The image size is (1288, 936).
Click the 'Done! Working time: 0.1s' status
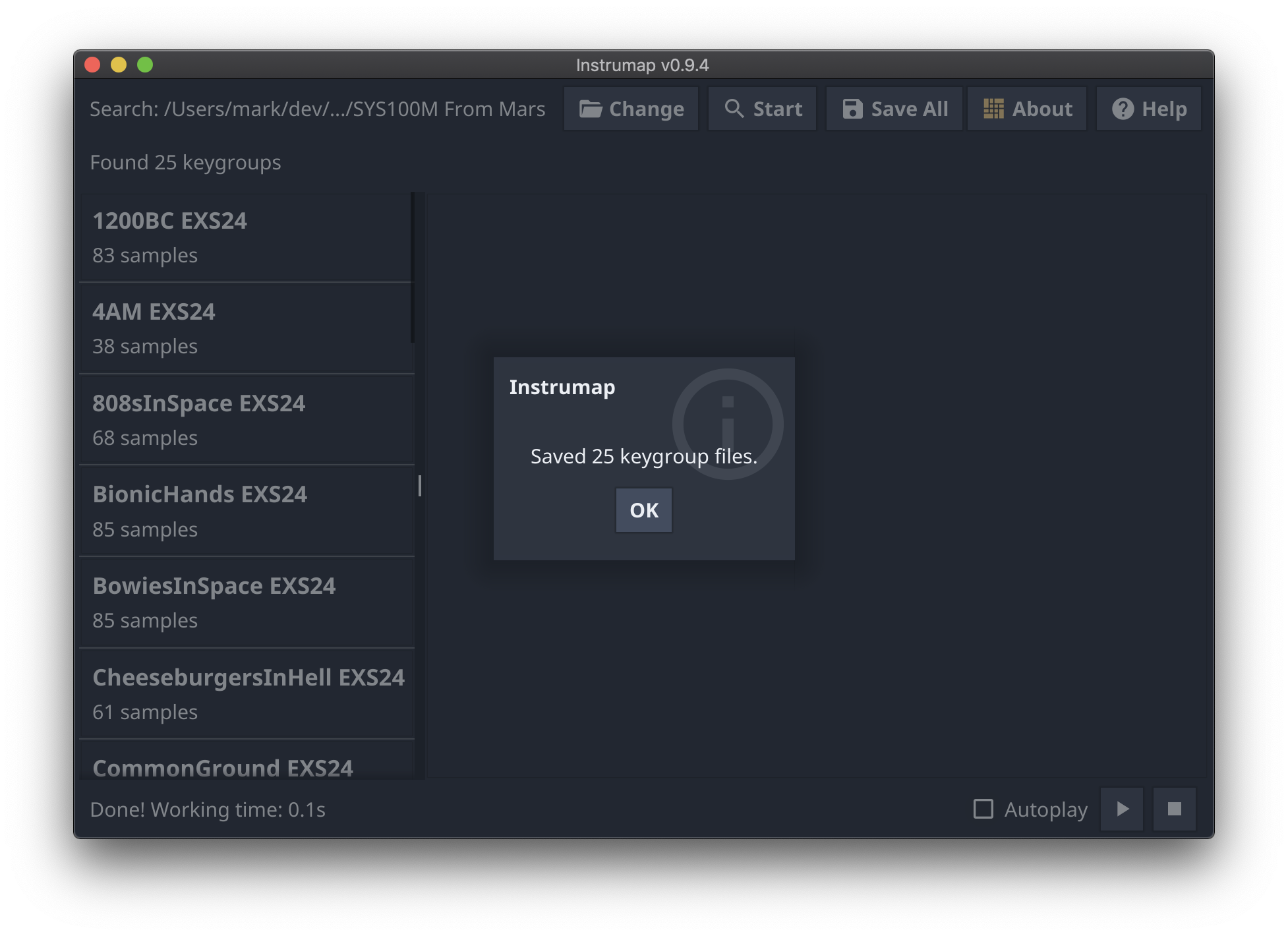(208, 809)
